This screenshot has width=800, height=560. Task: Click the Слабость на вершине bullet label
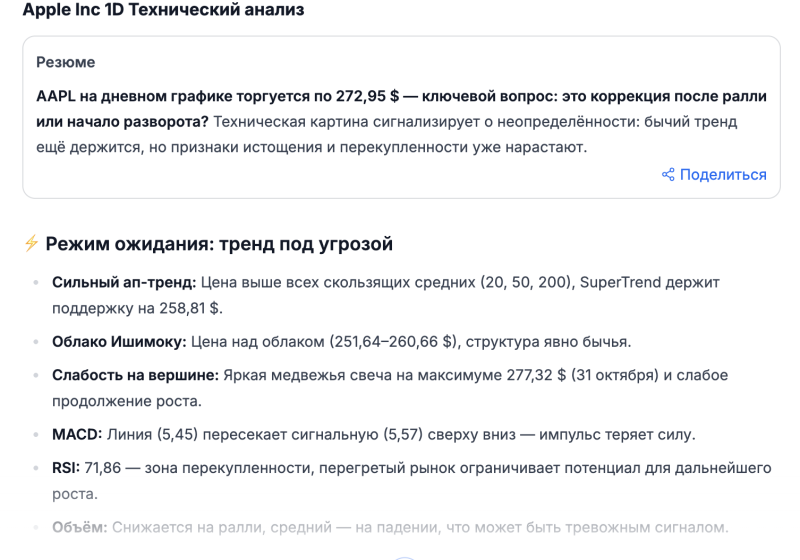[135, 375]
